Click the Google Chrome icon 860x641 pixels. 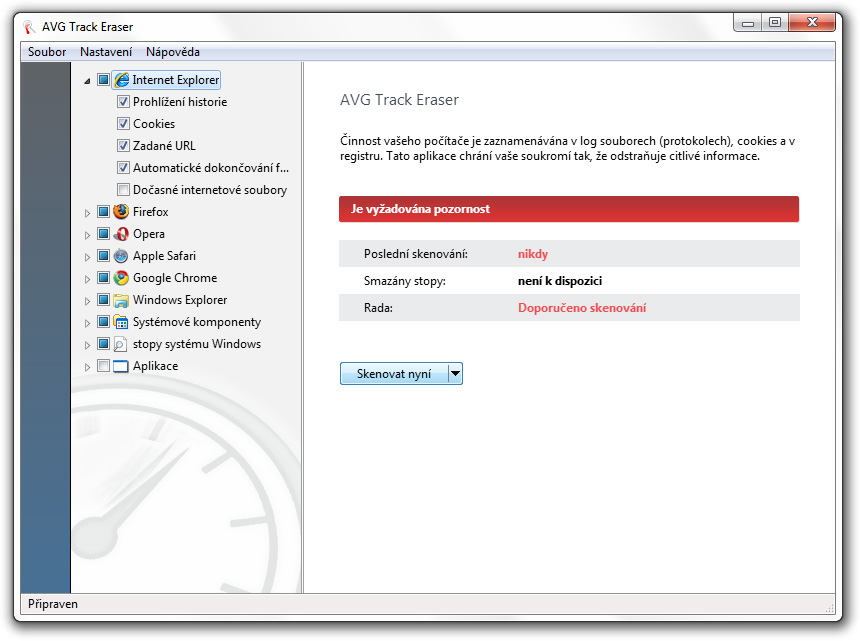click(x=121, y=278)
